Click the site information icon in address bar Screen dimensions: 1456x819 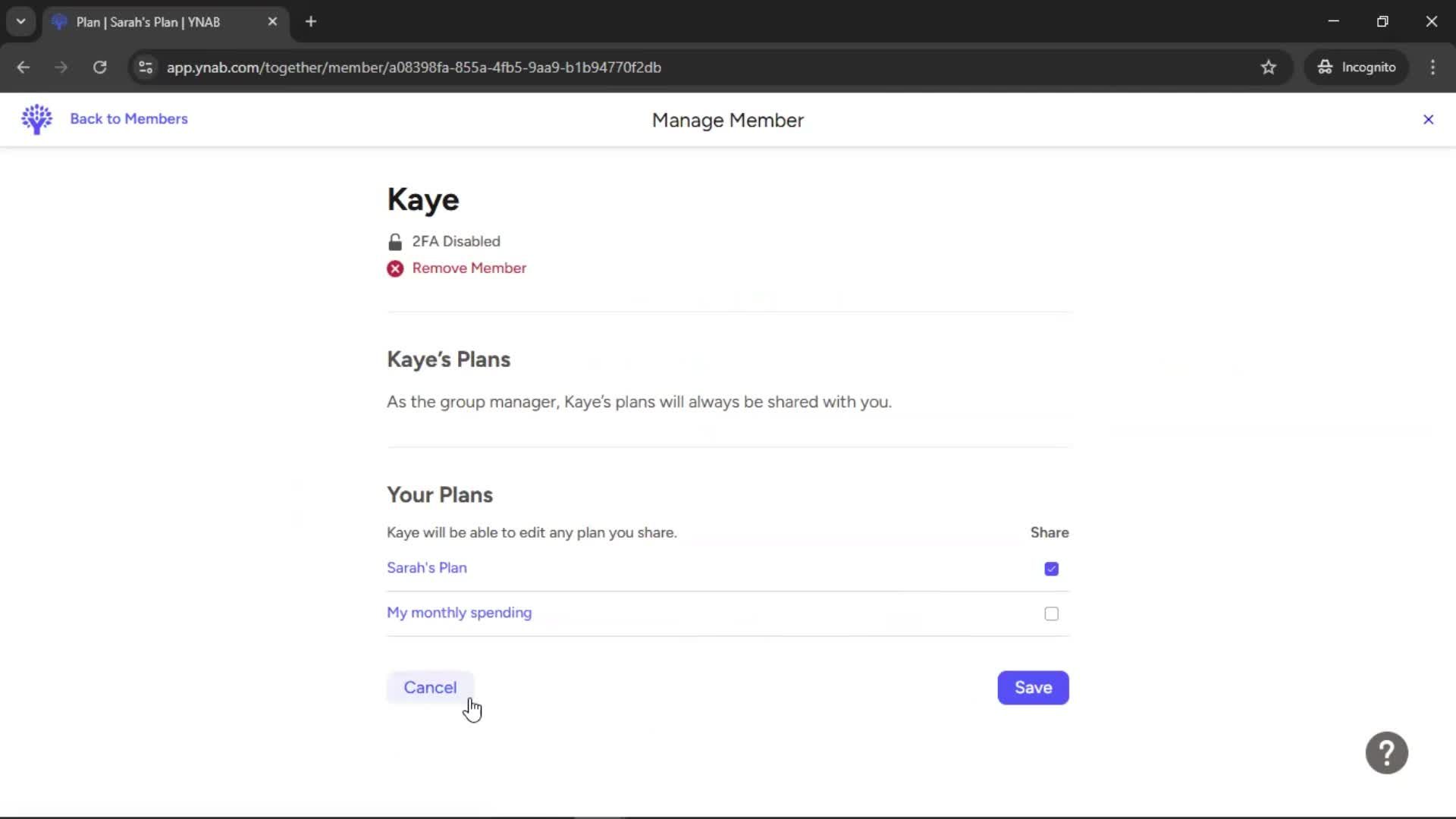pos(146,67)
